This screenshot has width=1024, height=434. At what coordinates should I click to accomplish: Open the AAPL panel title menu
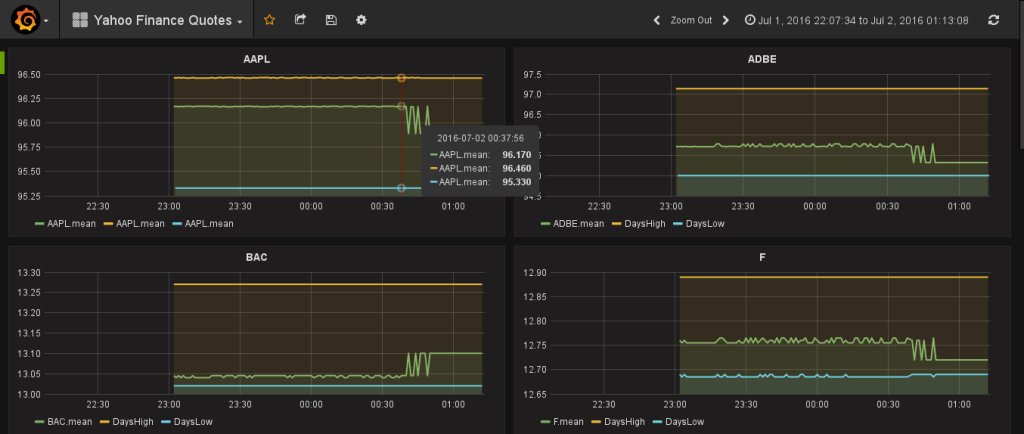(x=256, y=59)
